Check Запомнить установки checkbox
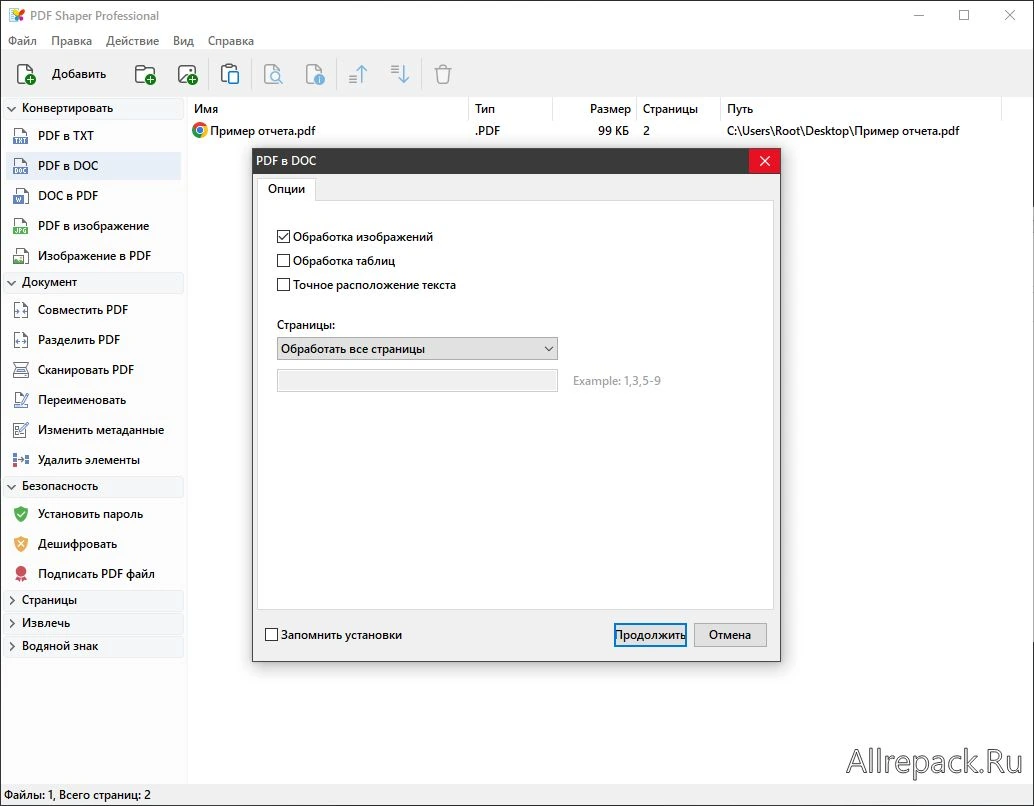The width and height of the screenshot is (1034, 806). [x=271, y=635]
